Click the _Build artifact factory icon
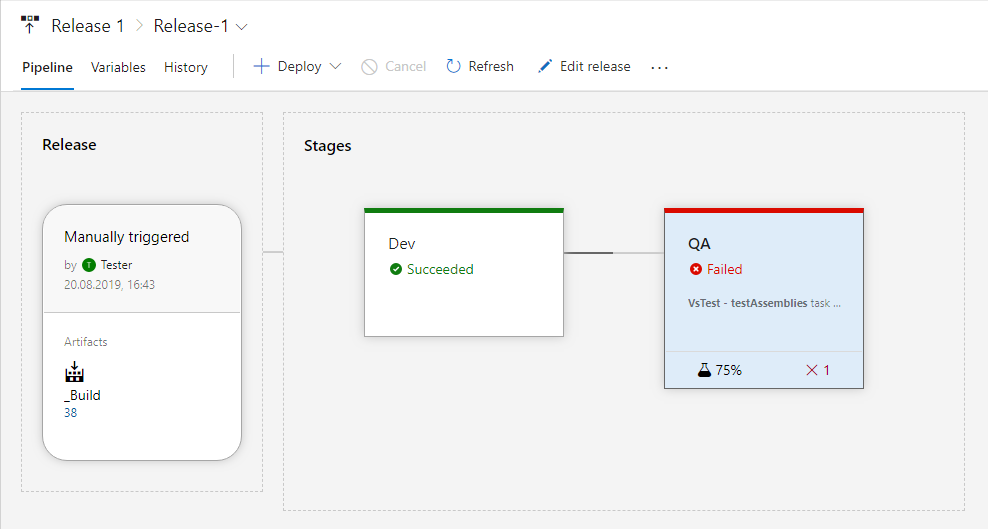The height and width of the screenshot is (529, 988). [74, 373]
